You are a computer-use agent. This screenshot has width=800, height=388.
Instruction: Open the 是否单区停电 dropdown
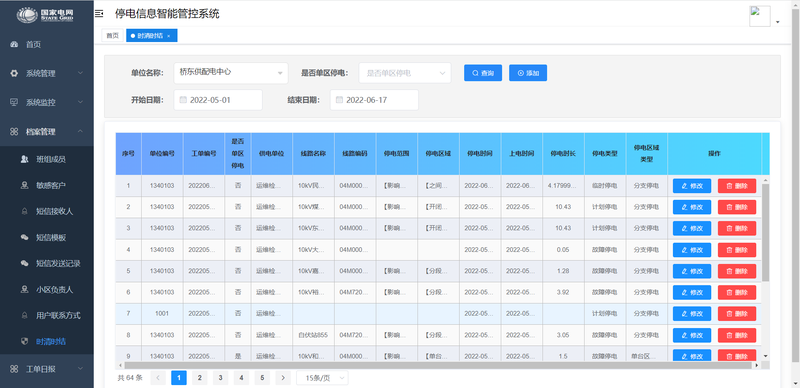[405, 73]
